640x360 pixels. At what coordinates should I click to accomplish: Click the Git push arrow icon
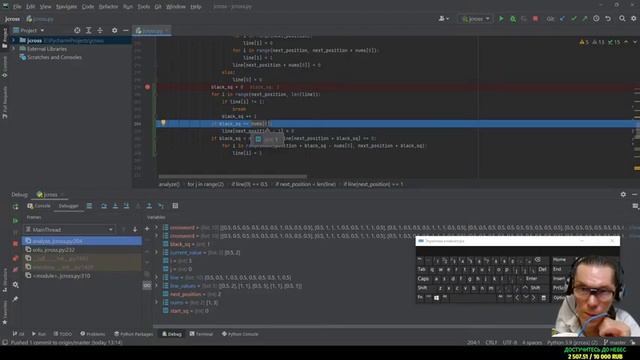point(585,19)
